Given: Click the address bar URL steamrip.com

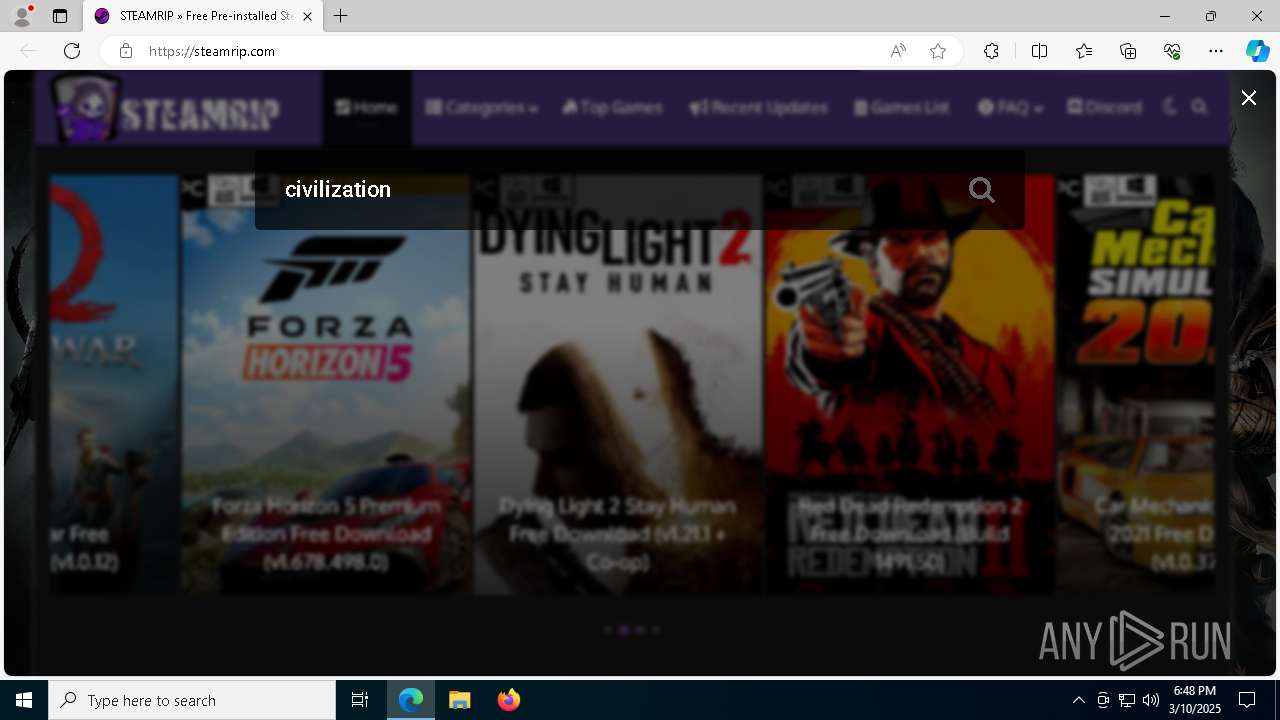Looking at the screenshot, I should click(x=212, y=51).
